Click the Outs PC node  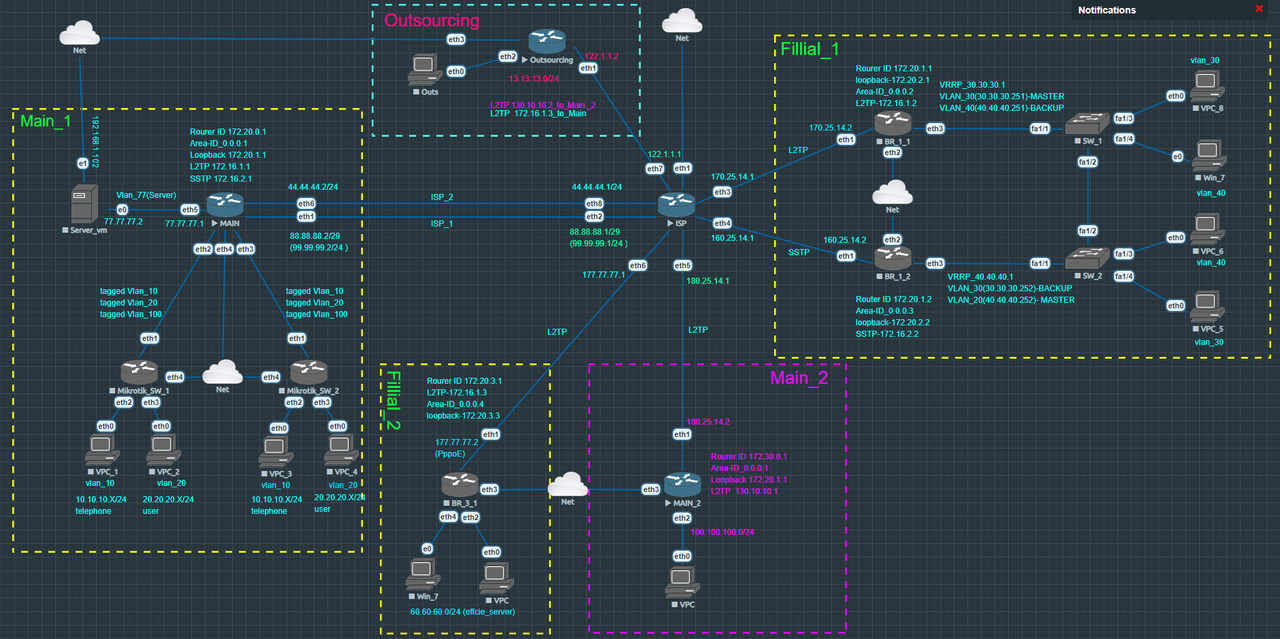click(425, 70)
